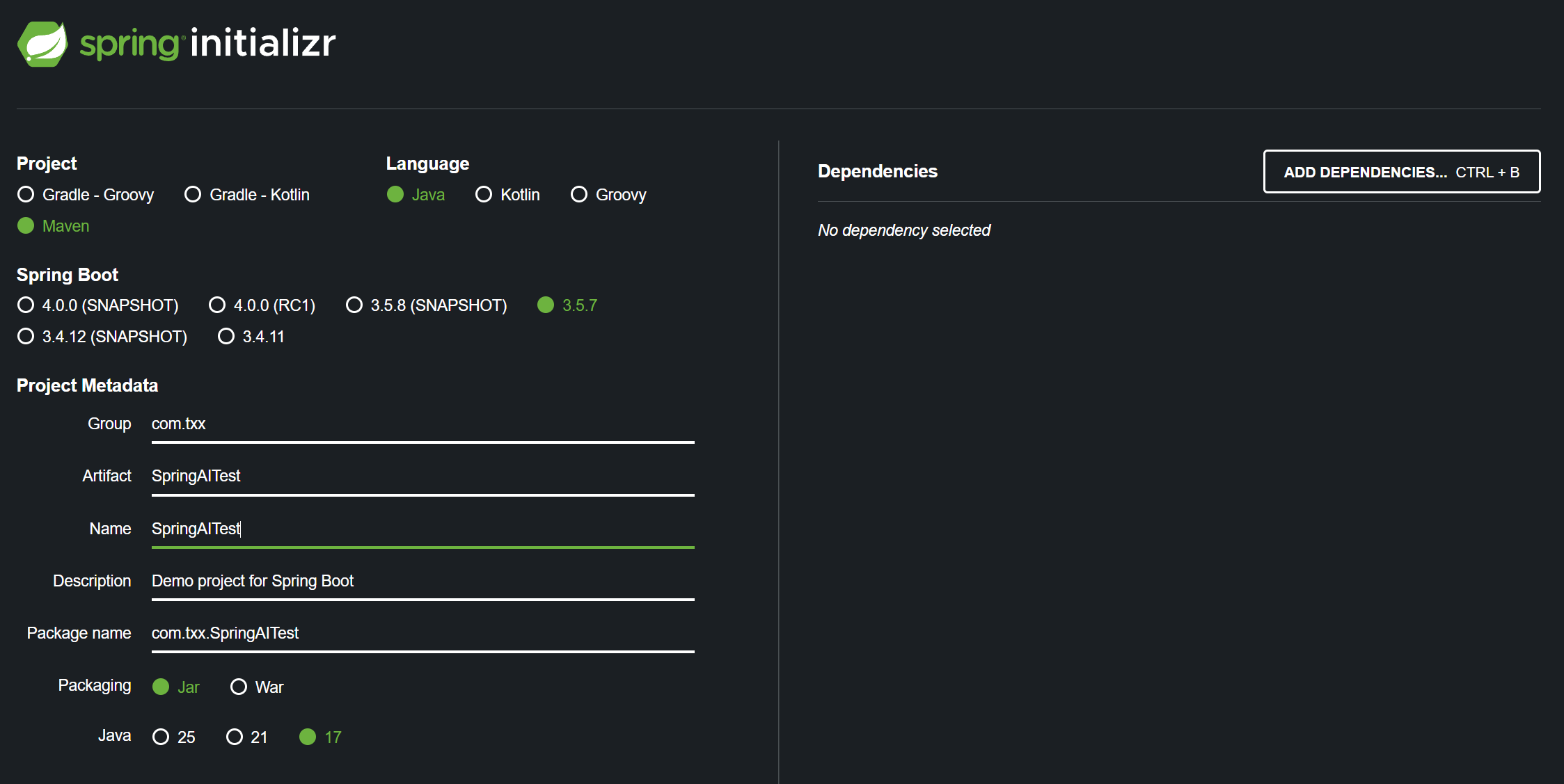The image size is (1564, 784).
Task: Edit the Description field
Action: (x=422, y=582)
